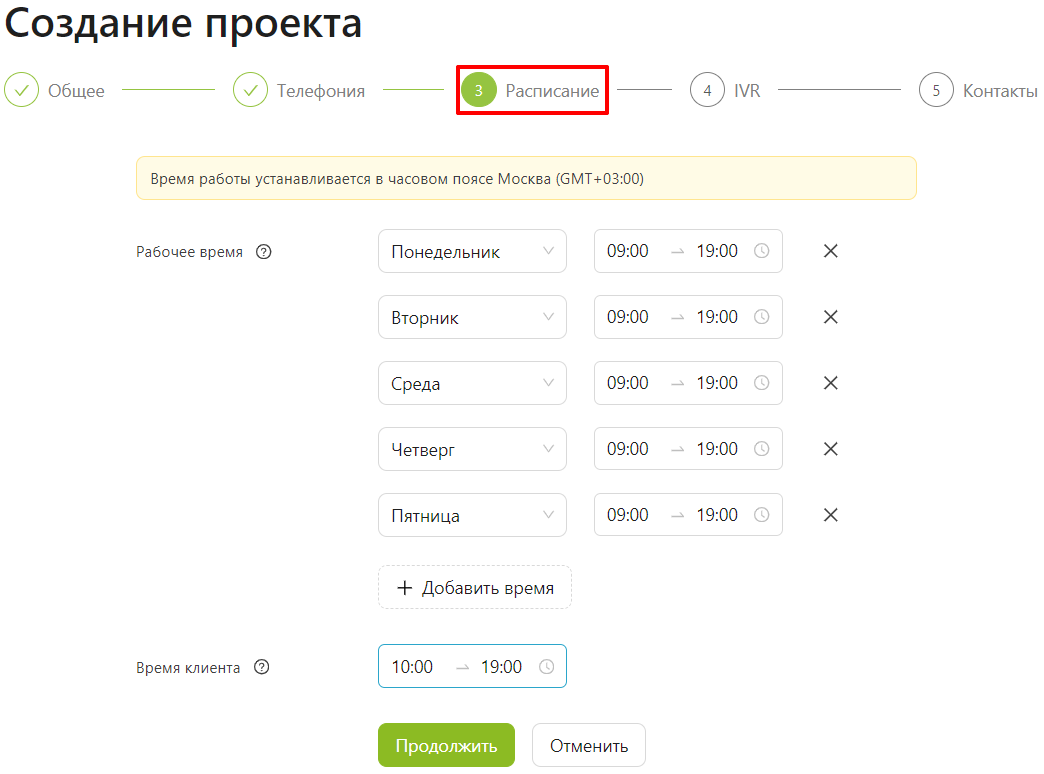Edit Понедельник start time 09:00
Viewport: 1044px width, 774px height.
point(627,251)
